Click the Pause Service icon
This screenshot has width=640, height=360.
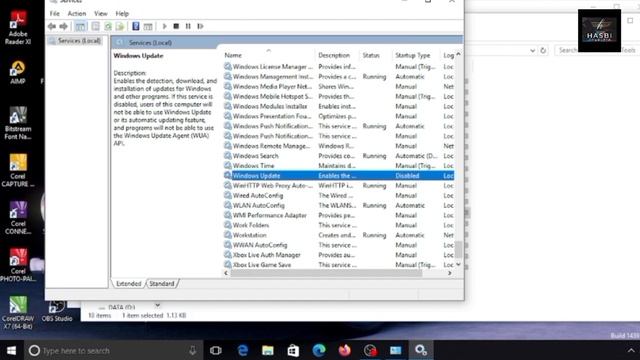(188, 27)
